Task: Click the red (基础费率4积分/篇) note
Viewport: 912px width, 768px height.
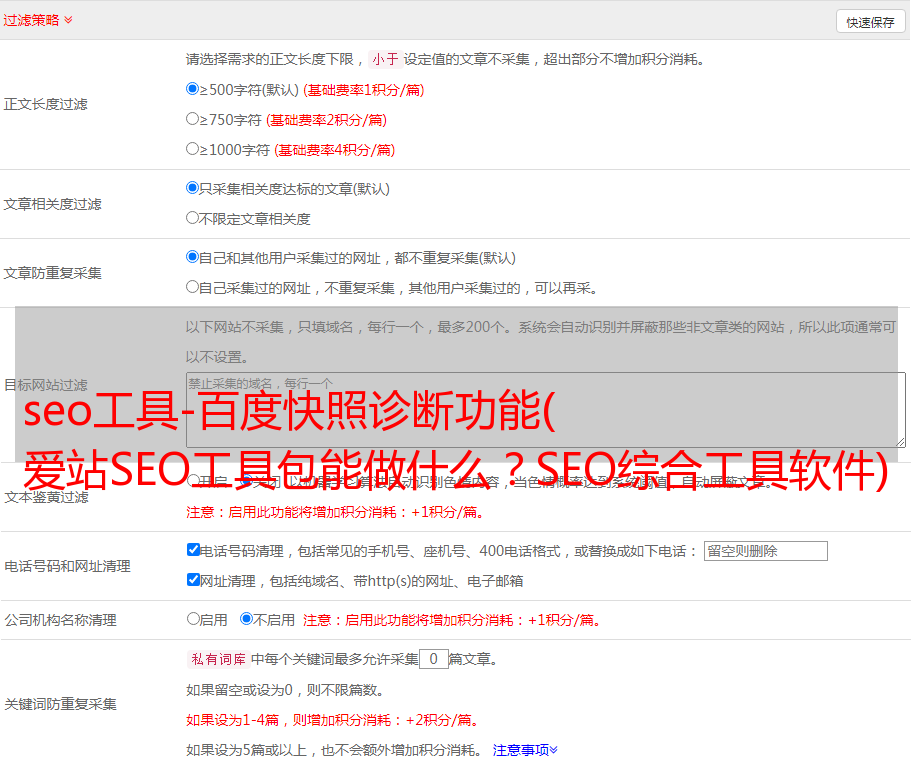Action: click(x=334, y=150)
